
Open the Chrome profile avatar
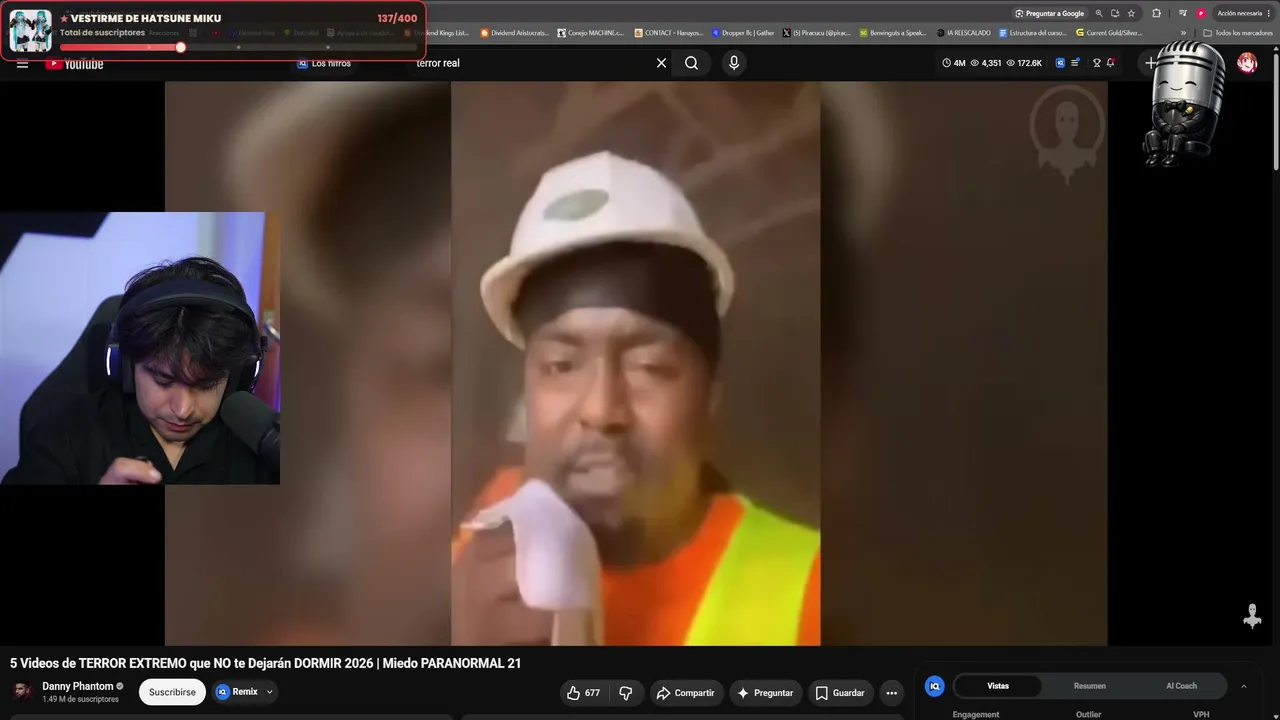pyautogui.click(x=1201, y=13)
